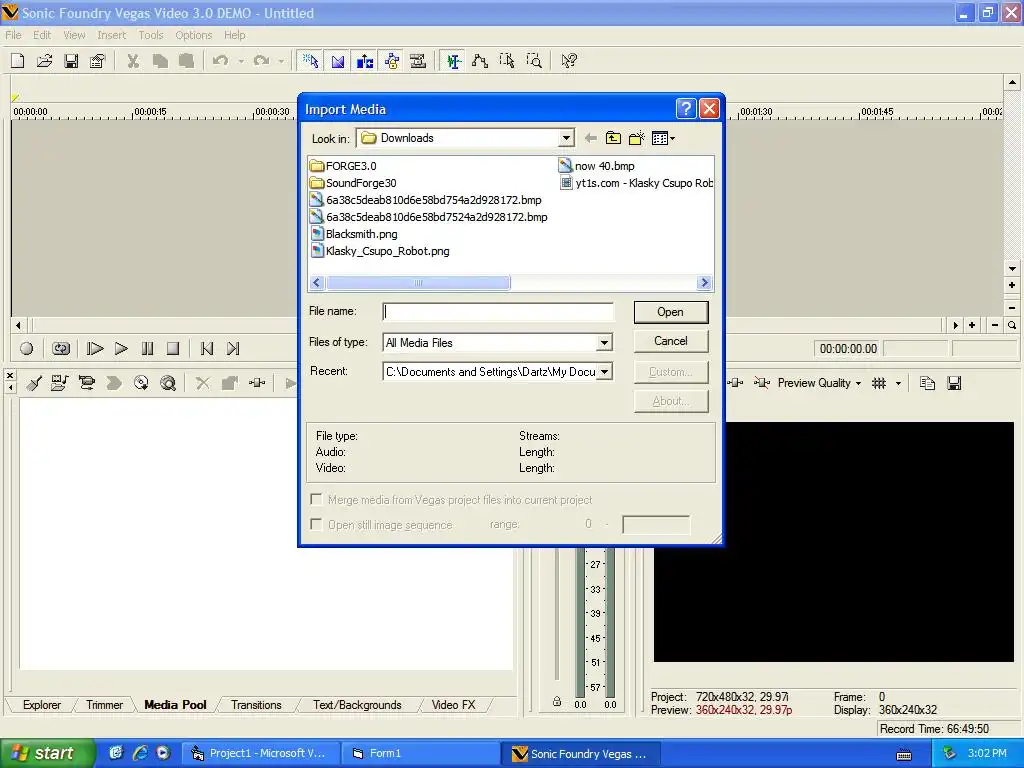
Task: Click the Cut scissors icon
Action: pos(133,61)
